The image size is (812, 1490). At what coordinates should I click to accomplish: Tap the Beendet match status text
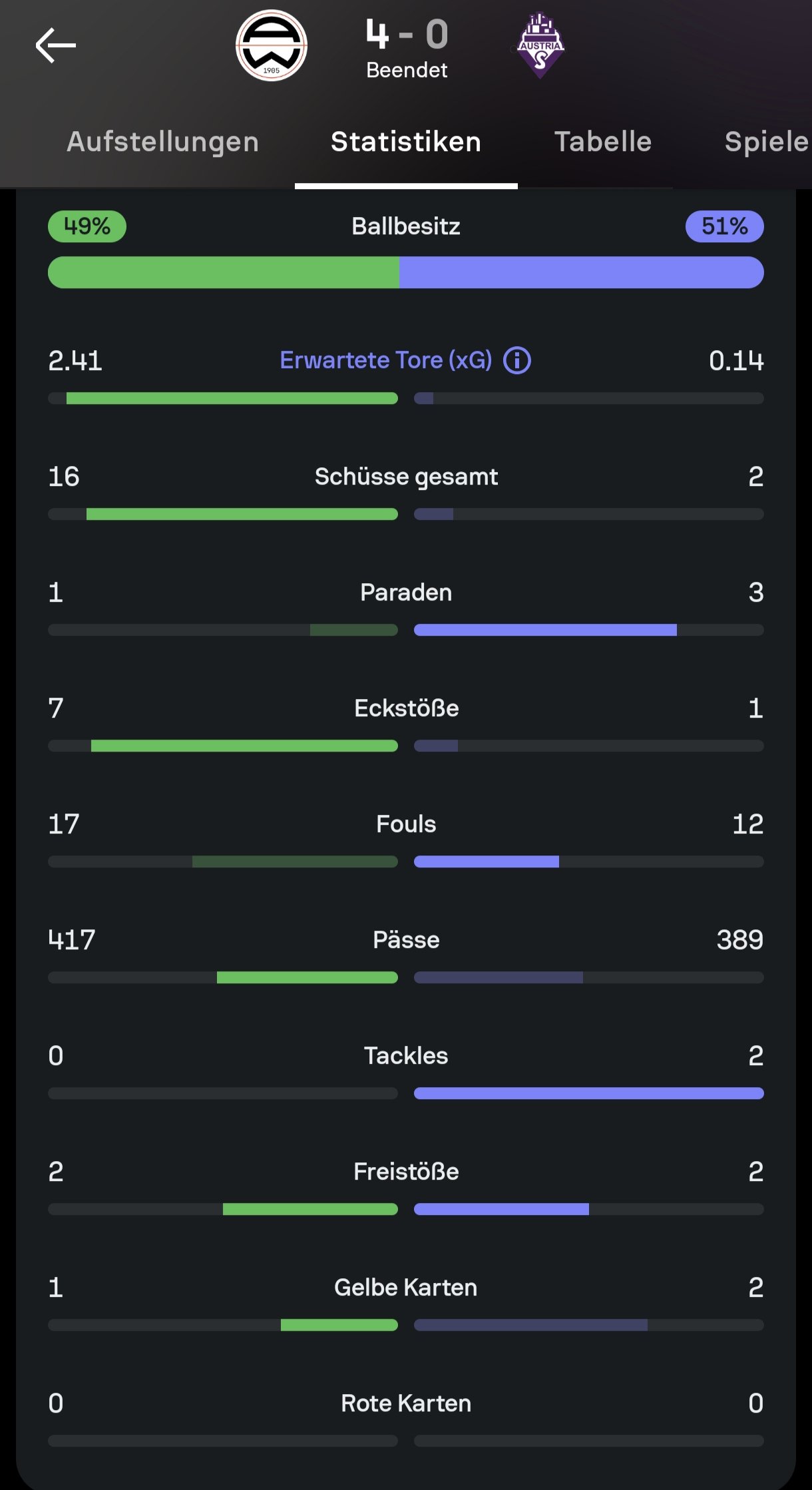[x=407, y=70]
